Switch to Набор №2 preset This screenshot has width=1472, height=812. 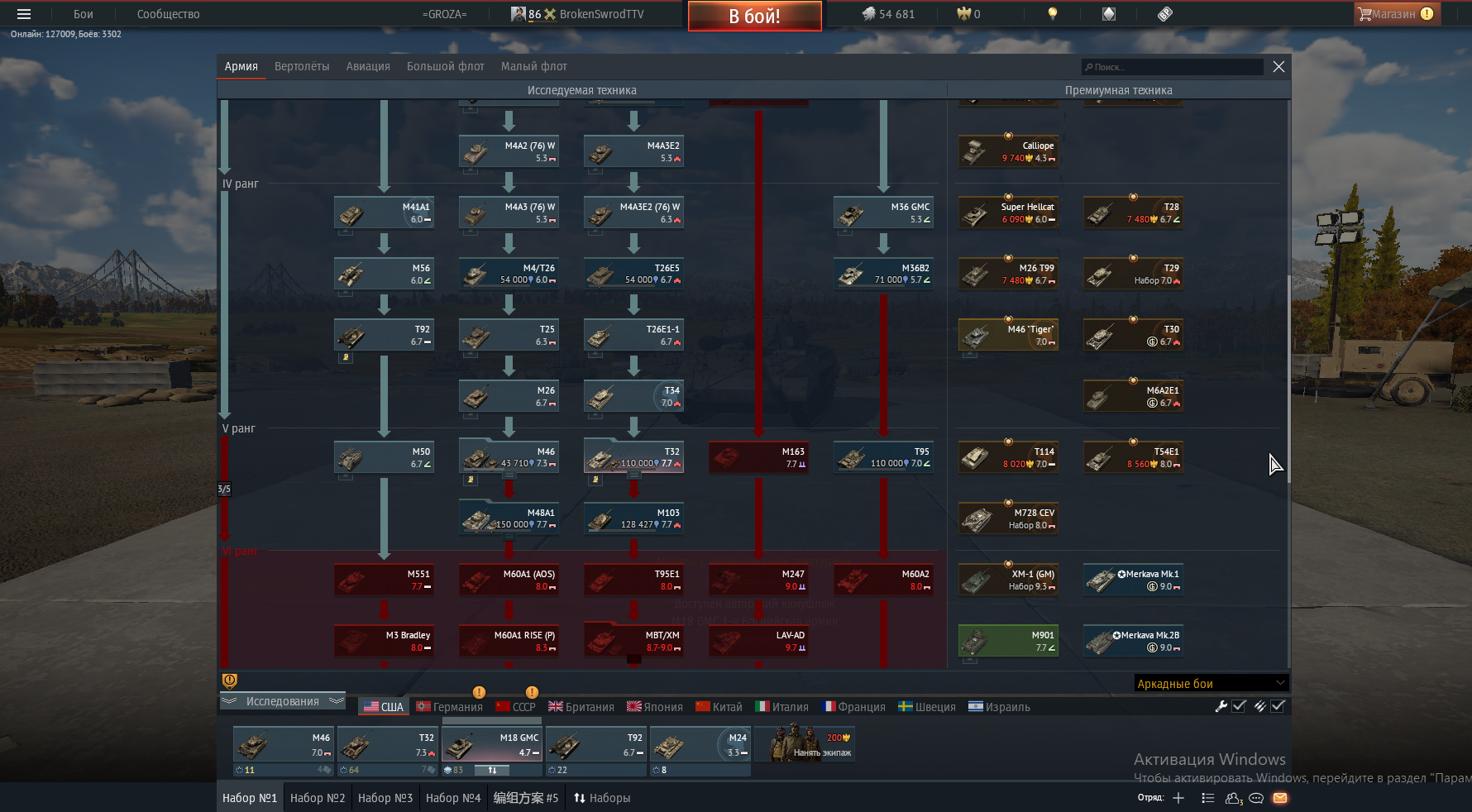click(x=318, y=798)
